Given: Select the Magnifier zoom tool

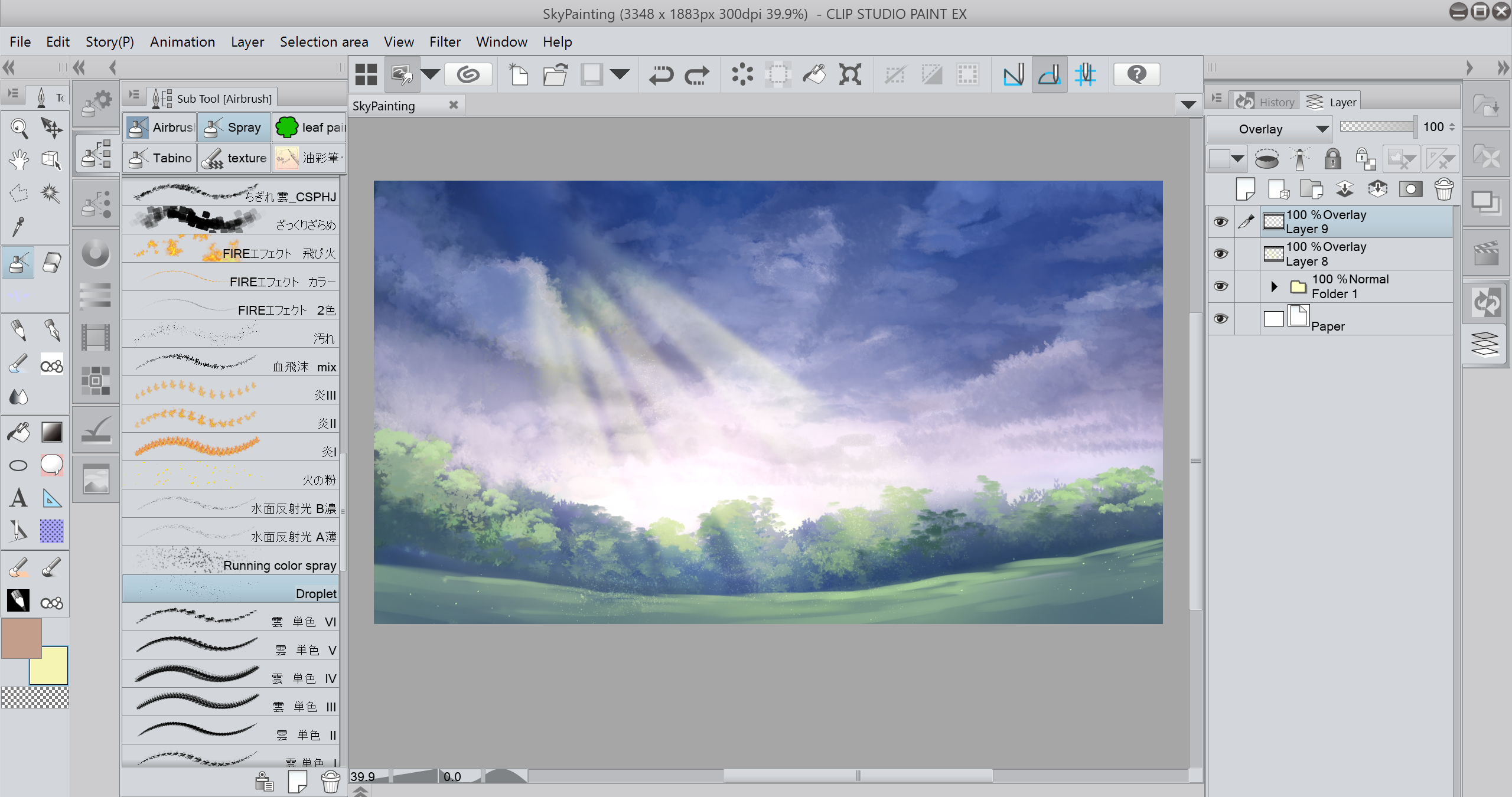Looking at the screenshot, I should pos(19,127).
